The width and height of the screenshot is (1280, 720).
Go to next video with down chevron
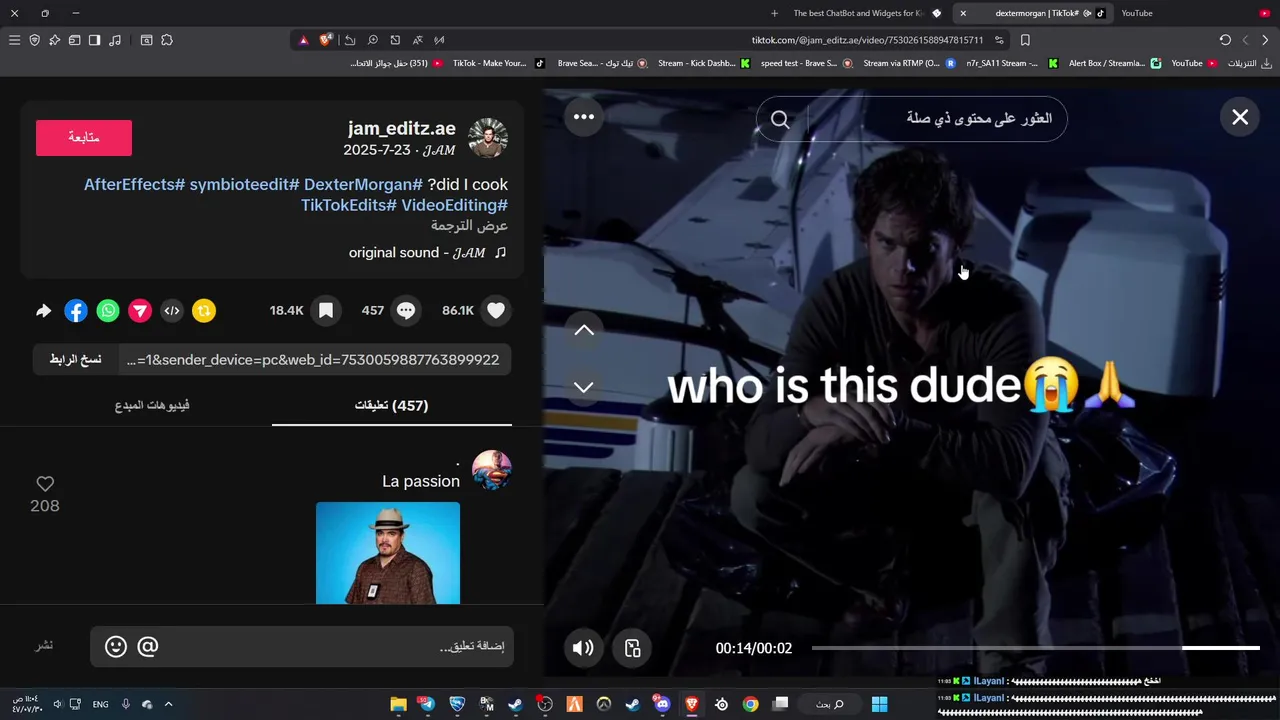point(584,387)
